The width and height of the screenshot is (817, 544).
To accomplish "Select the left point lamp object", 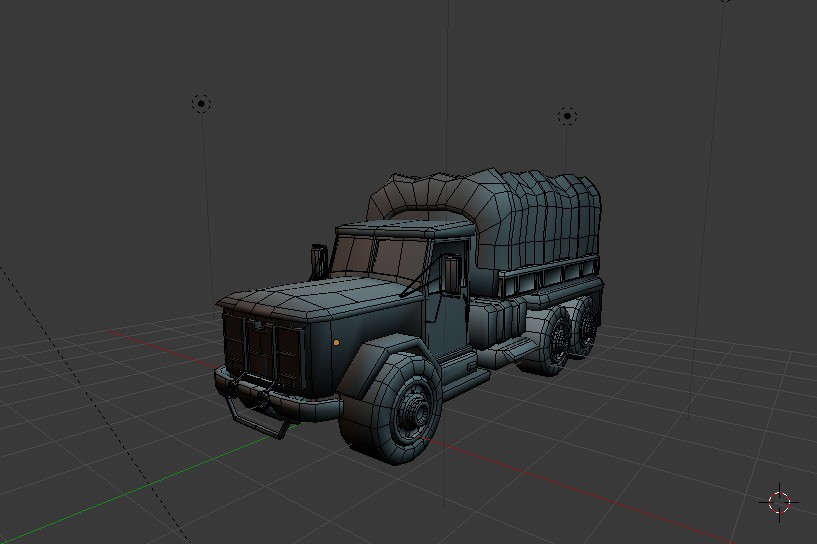I will (x=201, y=104).
